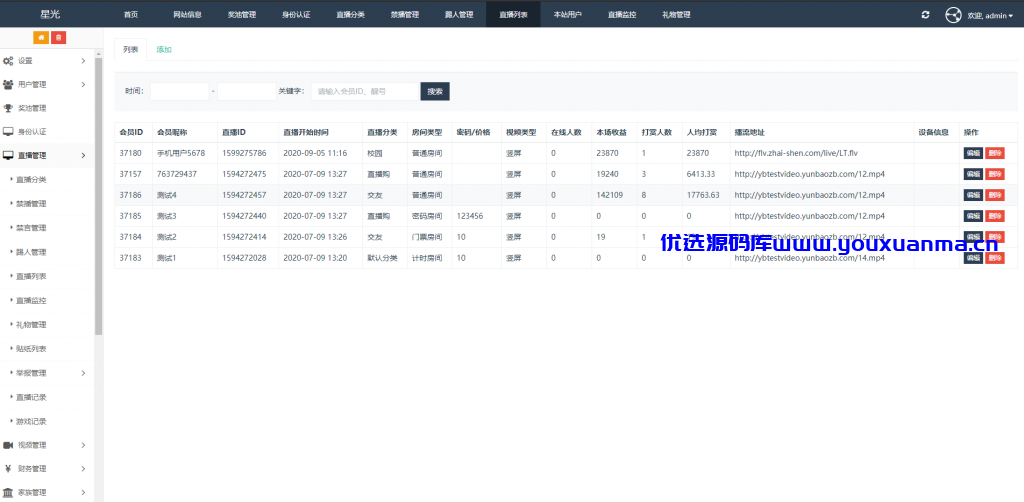Screen dimensions: 1024x502
Task: Click the 星光 logo text
Action: (50, 14)
